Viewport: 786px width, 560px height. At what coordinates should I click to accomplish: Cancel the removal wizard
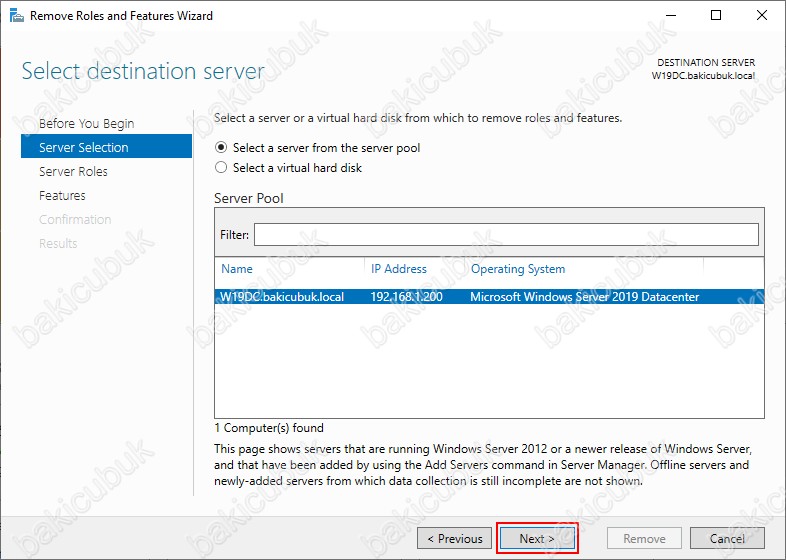pos(727,538)
